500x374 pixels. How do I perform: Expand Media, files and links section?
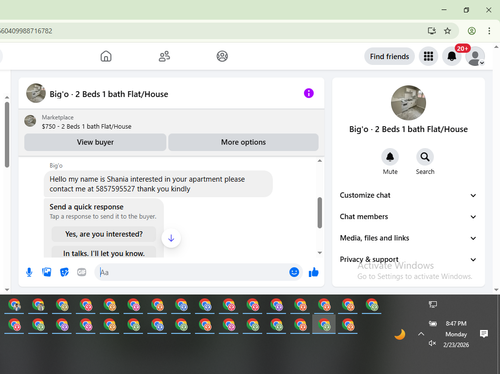coord(408,238)
